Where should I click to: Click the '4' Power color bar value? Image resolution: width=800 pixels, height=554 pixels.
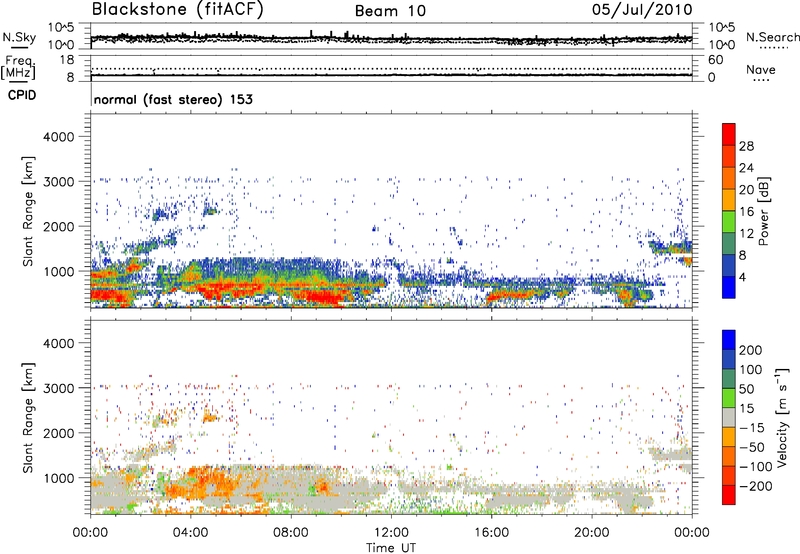tap(743, 278)
